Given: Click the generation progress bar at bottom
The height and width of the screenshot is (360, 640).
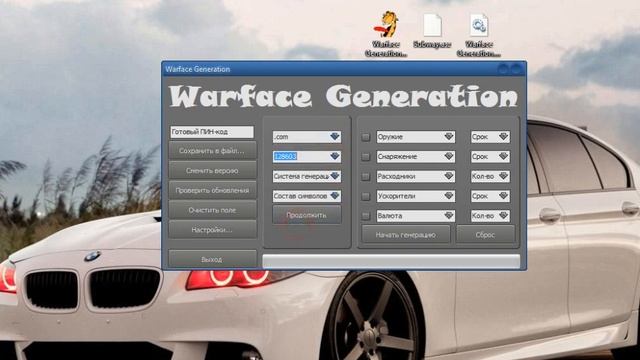Looking at the screenshot, I should coord(391,261).
